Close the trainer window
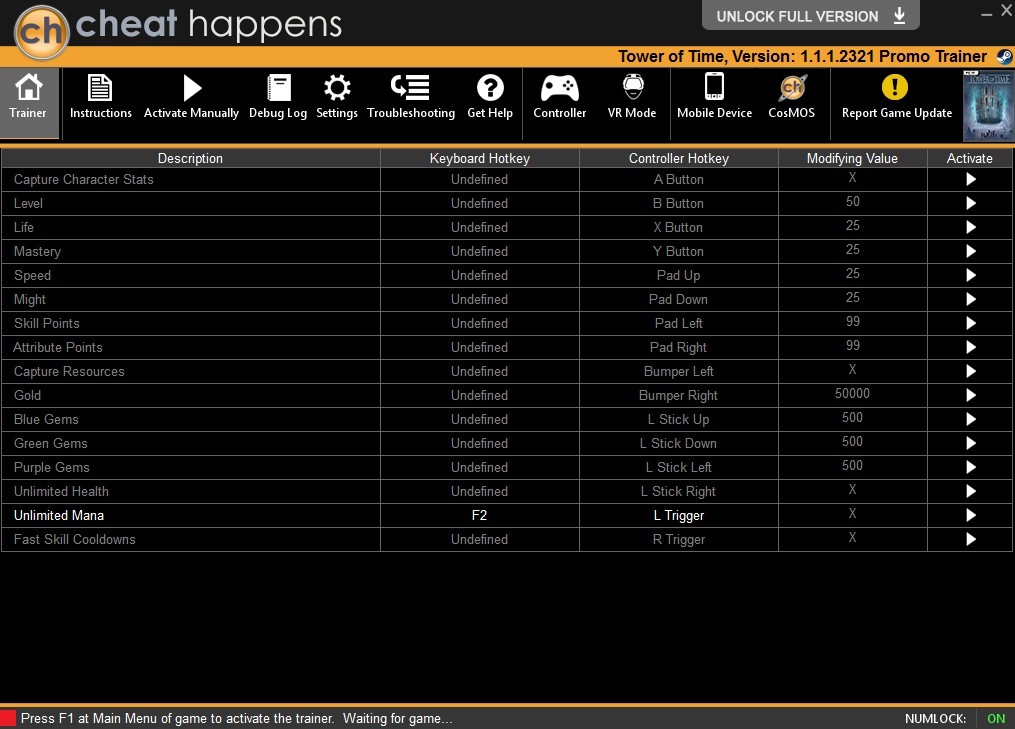This screenshot has height=729, width=1015. [x=1007, y=11]
